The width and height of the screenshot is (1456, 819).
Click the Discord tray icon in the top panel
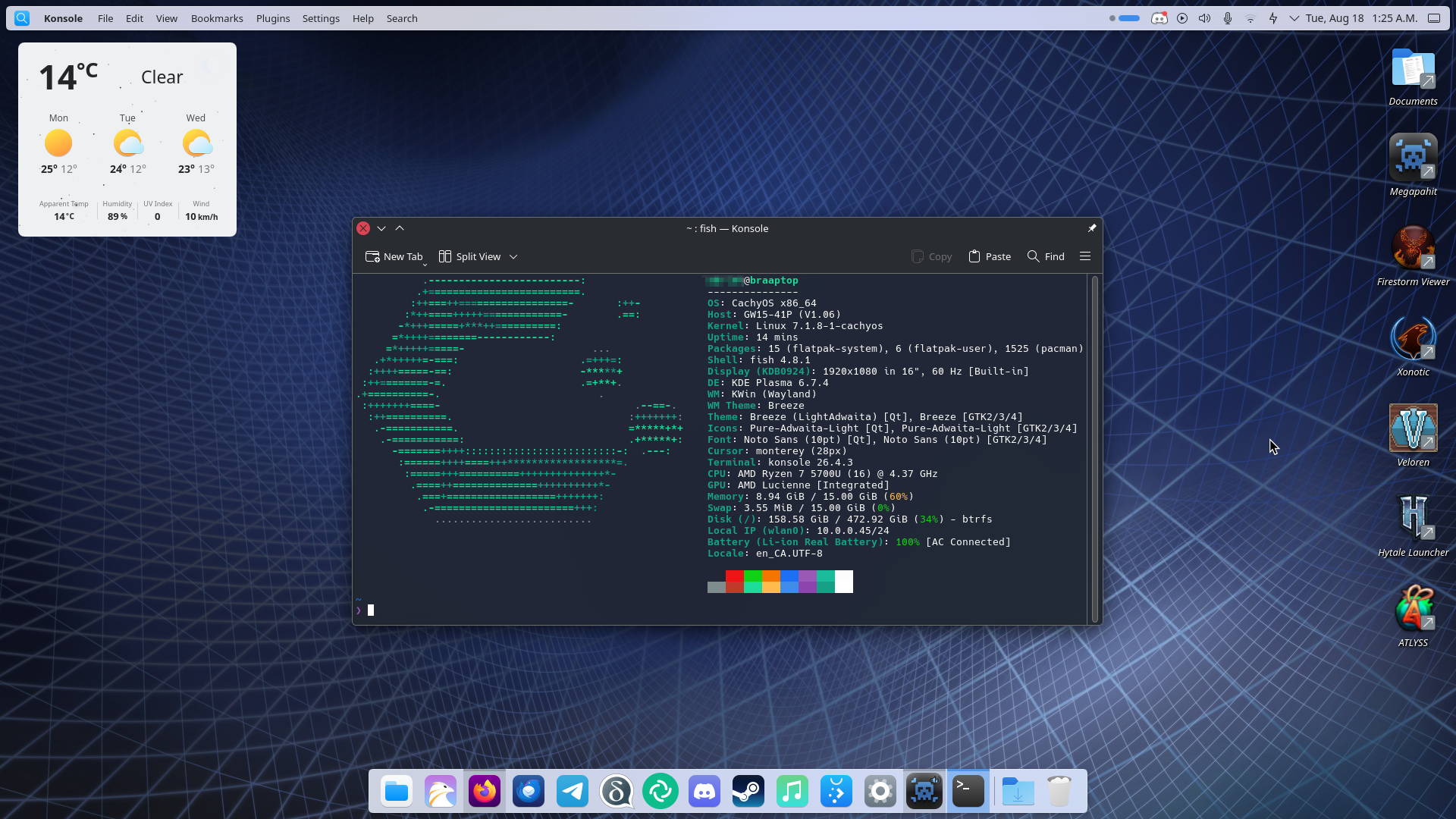tap(1159, 18)
